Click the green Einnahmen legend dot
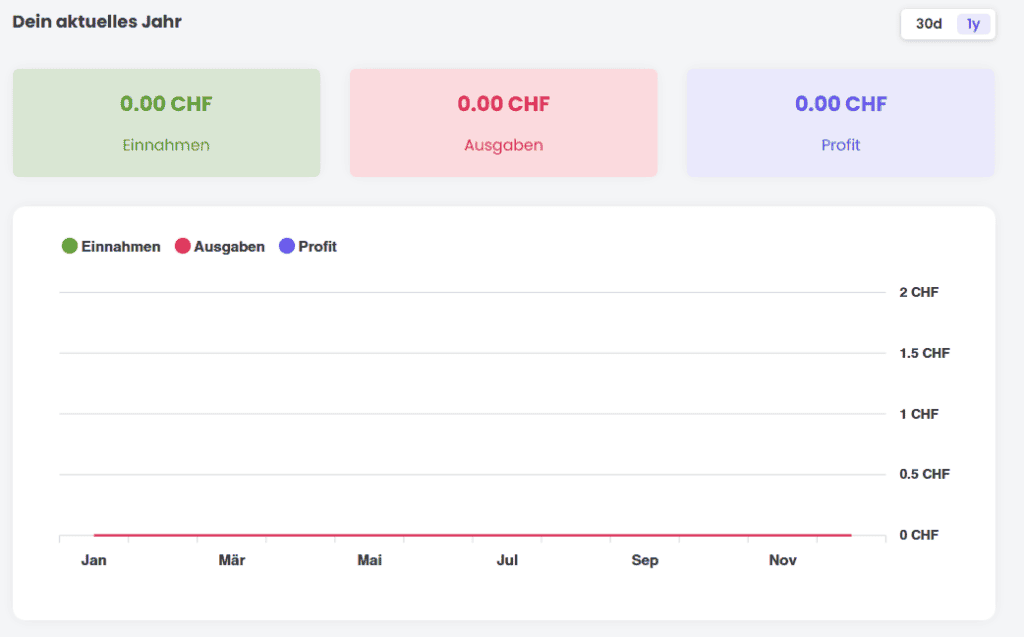Image resolution: width=1024 pixels, height=637 pixels. click(x=69, y=246)
